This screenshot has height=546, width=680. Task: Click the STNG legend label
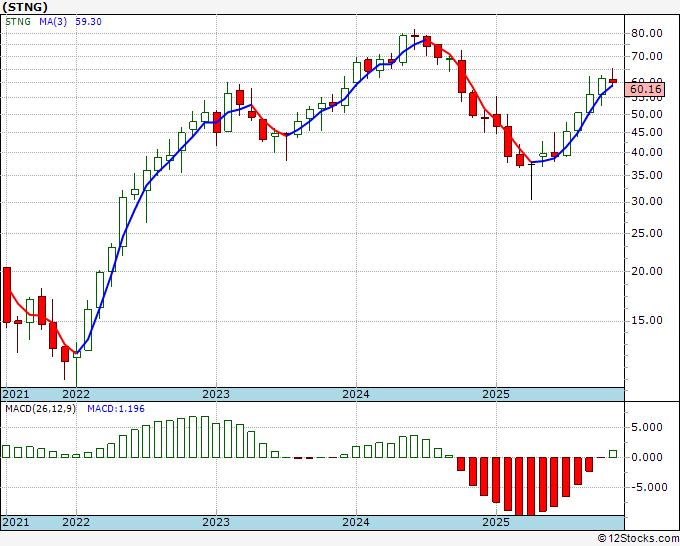(18, 22)
